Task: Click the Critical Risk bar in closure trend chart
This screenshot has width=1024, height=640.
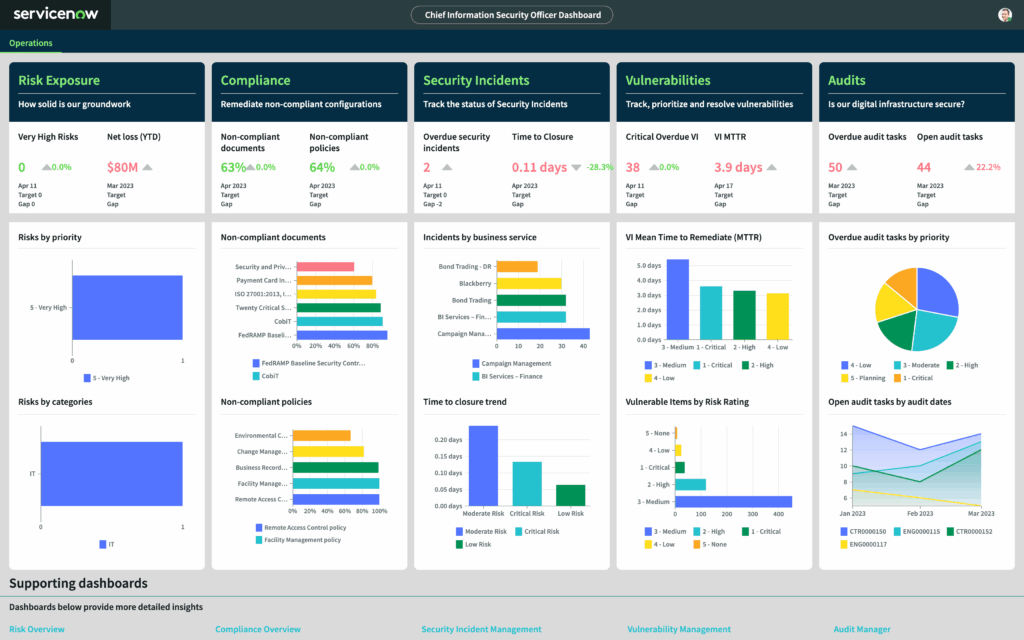Action: click(x=526, y=483)
